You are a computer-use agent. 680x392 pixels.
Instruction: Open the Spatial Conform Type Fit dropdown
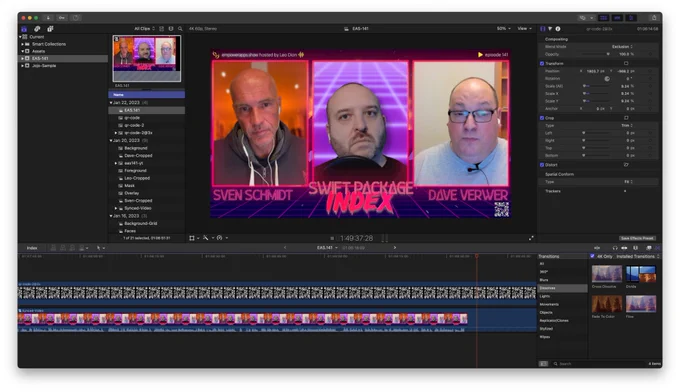(629, 182)
